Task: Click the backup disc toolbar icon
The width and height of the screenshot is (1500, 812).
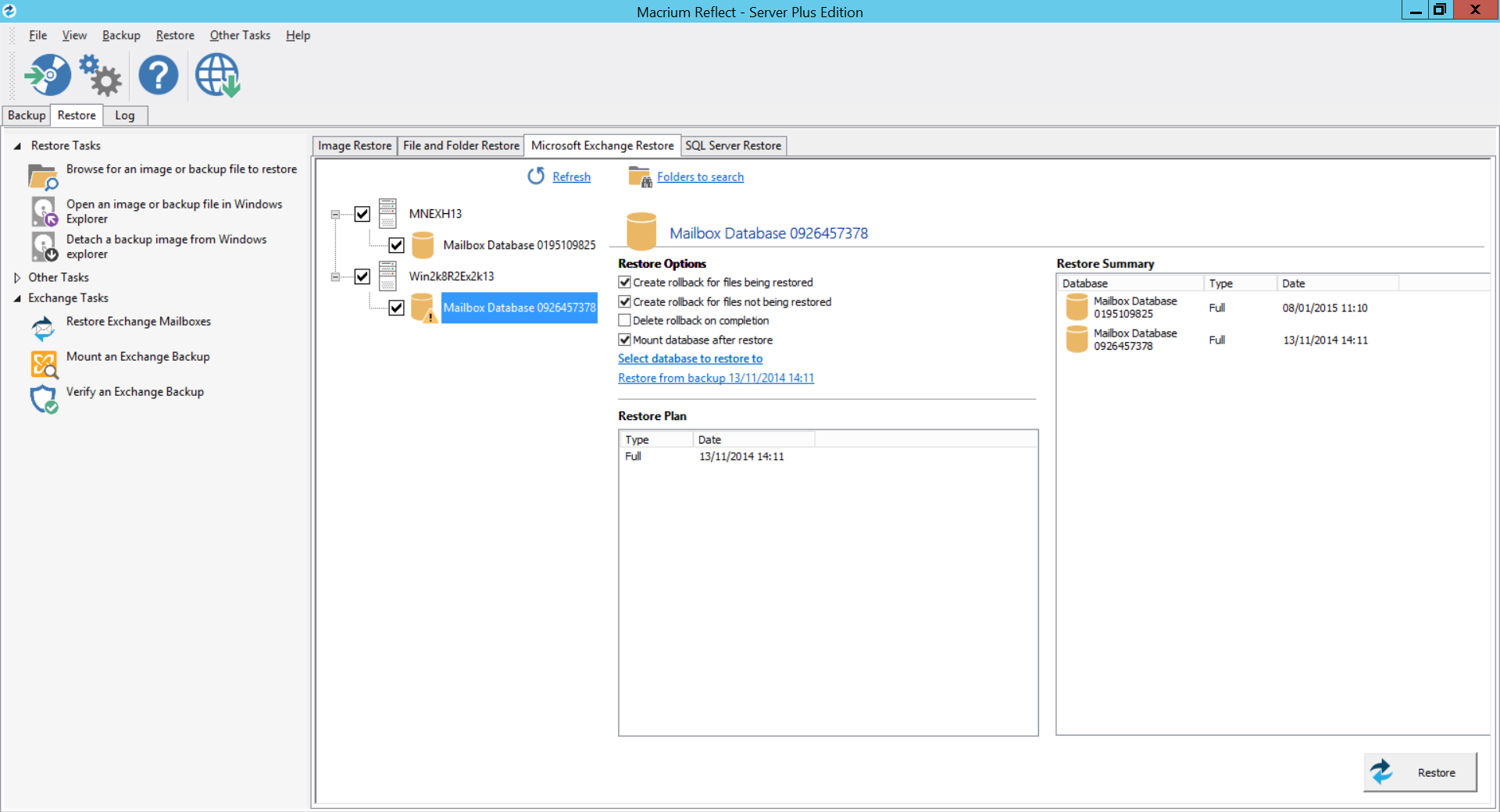Action: click(x=48, y=75)
